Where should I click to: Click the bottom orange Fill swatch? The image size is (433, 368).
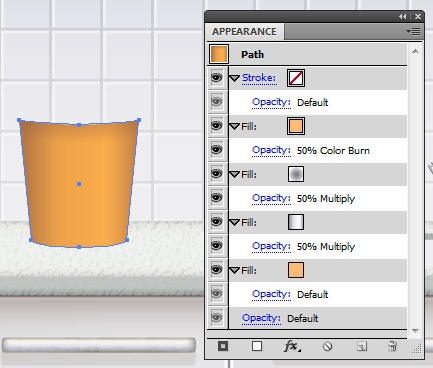pos(296,270)
